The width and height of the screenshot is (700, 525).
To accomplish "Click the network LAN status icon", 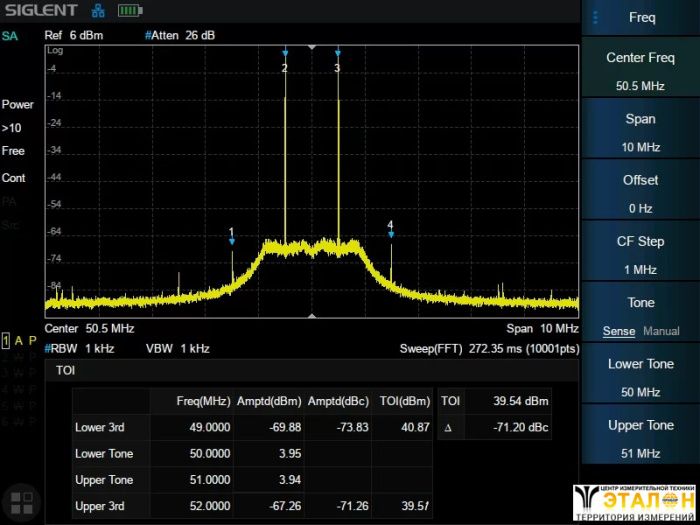I will (x=98, y=11).
